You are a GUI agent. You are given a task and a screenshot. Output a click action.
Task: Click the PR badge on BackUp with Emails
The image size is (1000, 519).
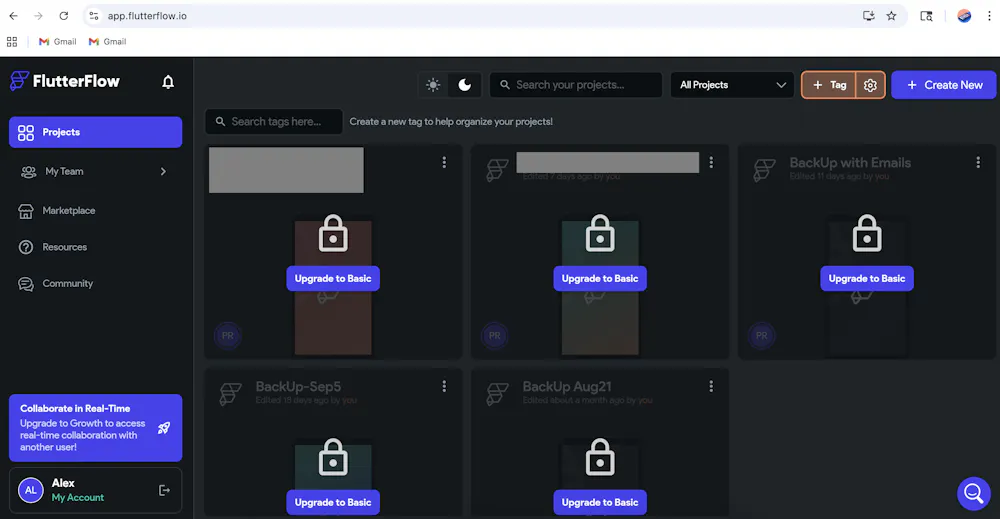point(761,335)
